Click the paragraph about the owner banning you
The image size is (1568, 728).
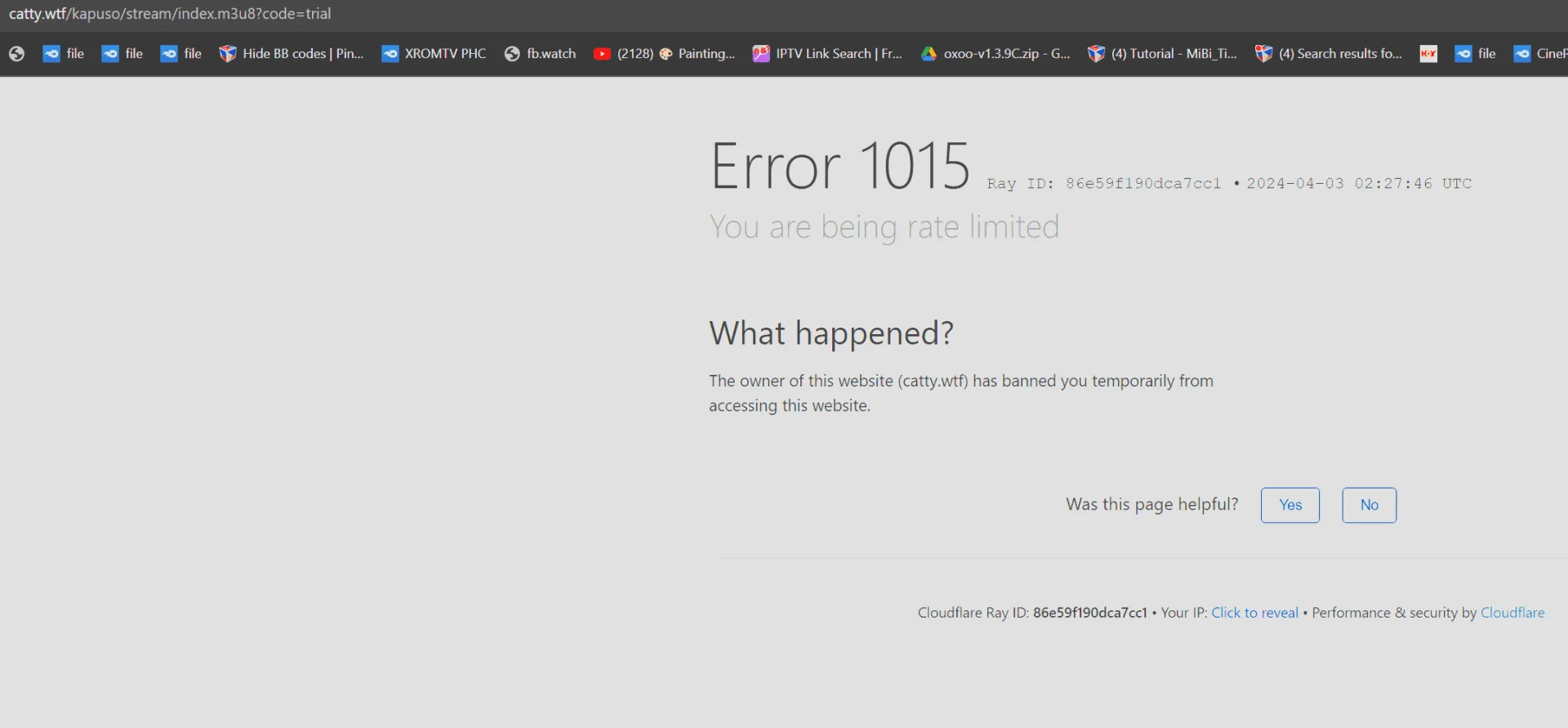[x=961, y=393]
